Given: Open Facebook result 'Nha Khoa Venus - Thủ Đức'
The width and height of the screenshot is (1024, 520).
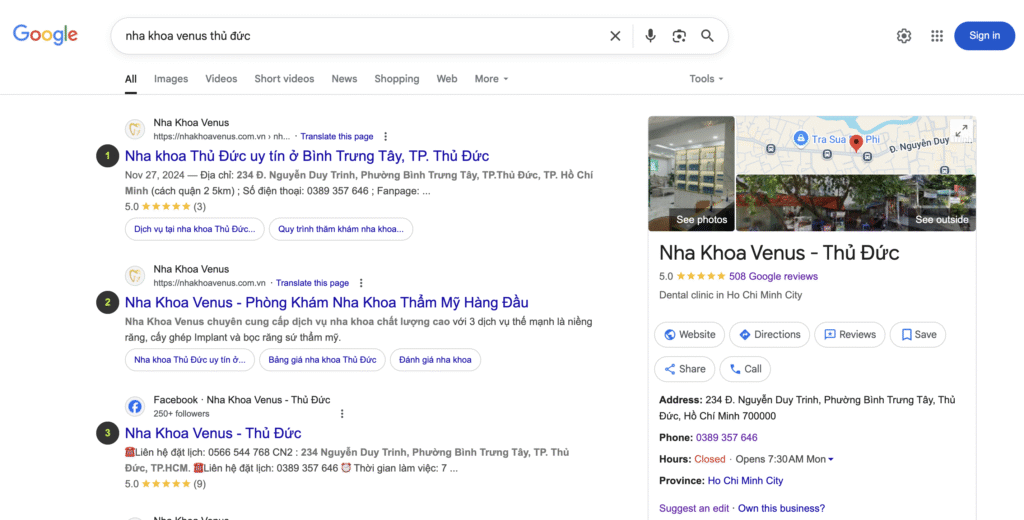Looking at the screenshot, I should pyautogui.click(x=213, y=433).
